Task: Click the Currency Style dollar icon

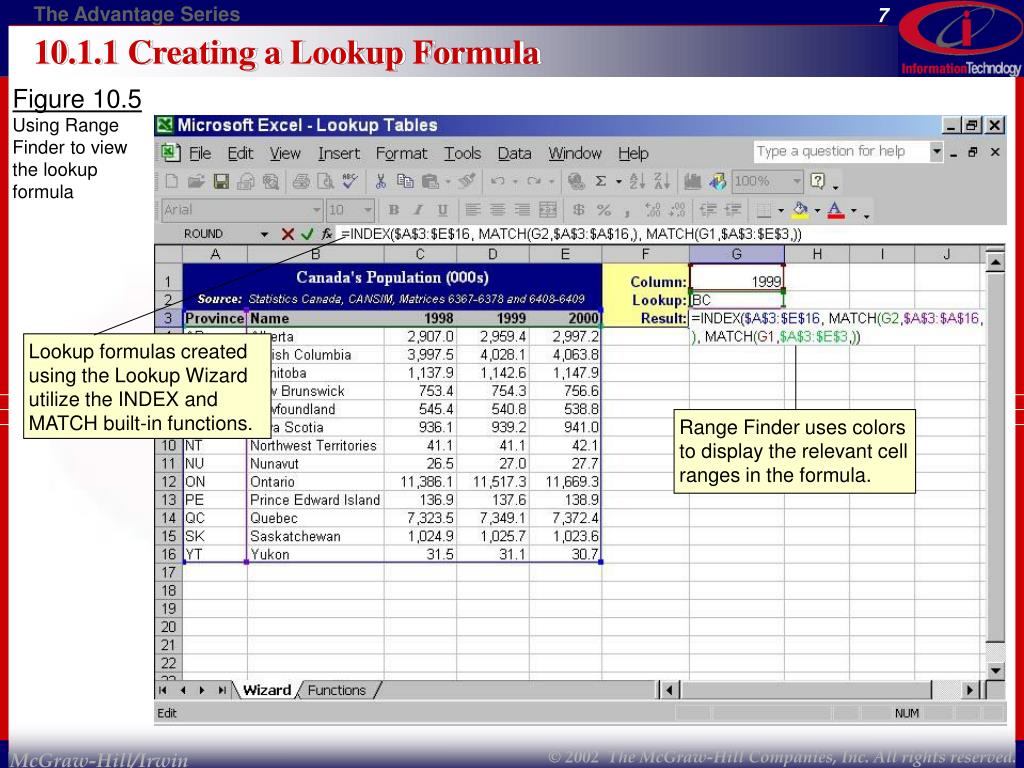Action: [579, 210]
